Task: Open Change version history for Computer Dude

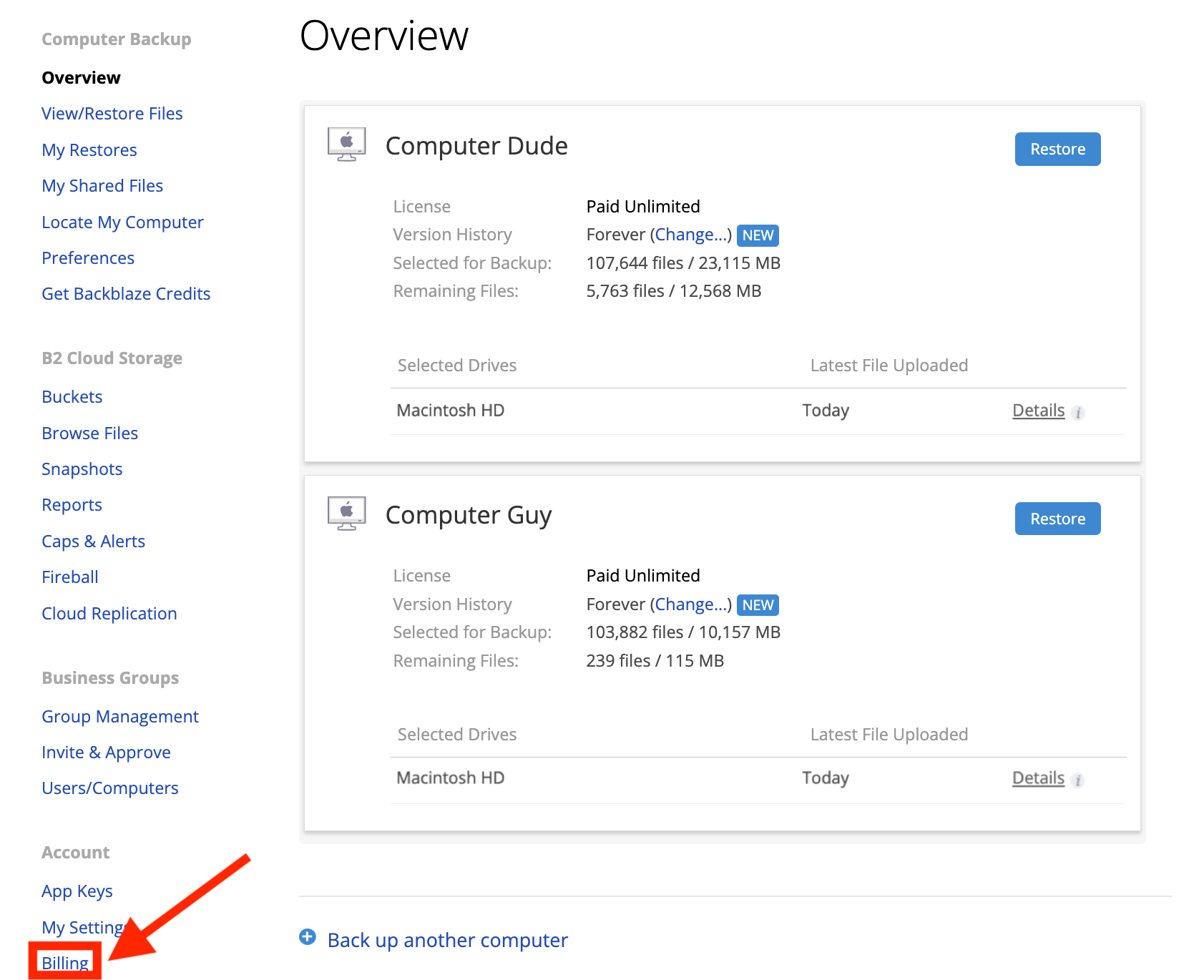Action: coord(690,235)
